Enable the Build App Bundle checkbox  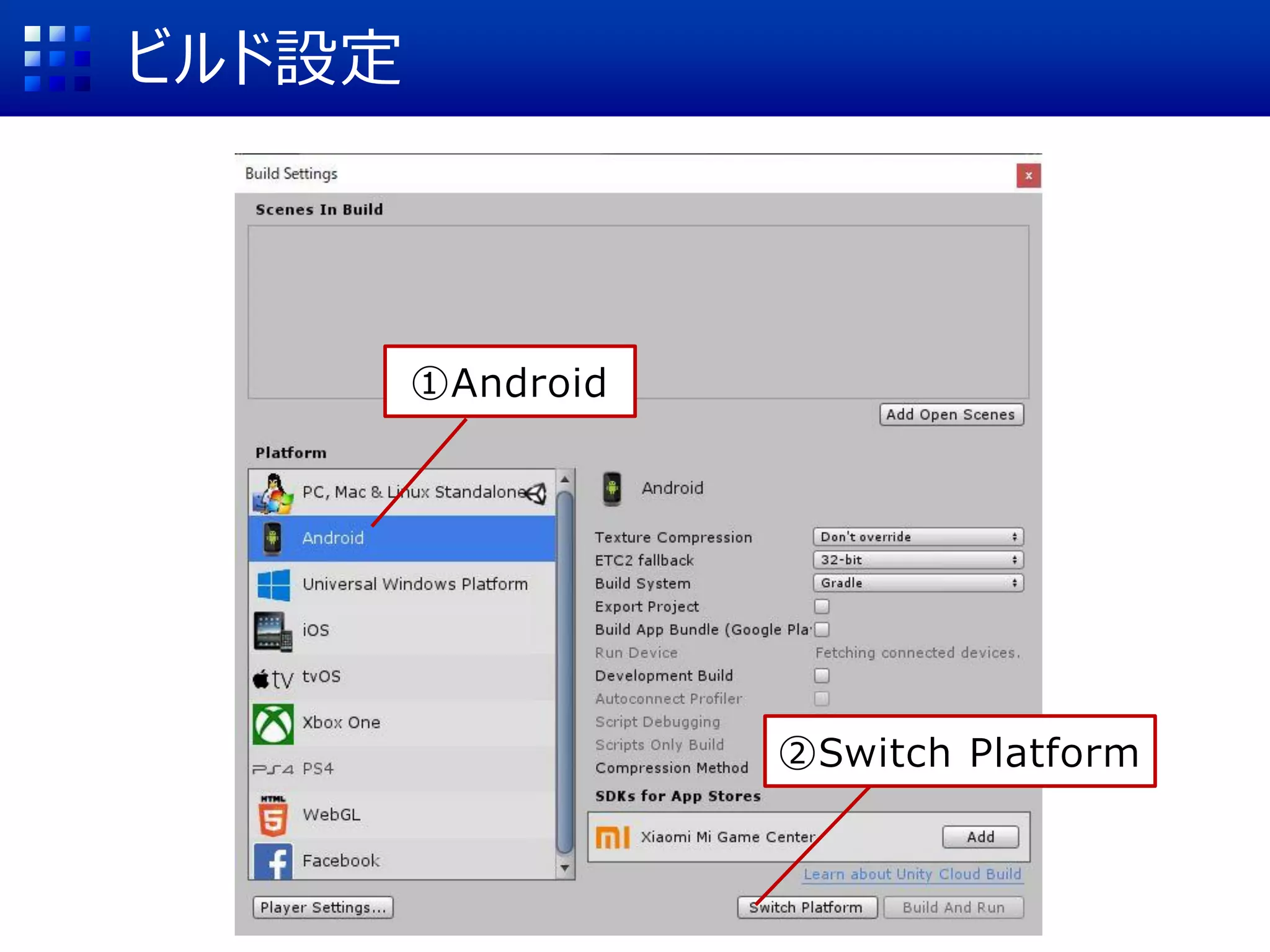point(822,629)
